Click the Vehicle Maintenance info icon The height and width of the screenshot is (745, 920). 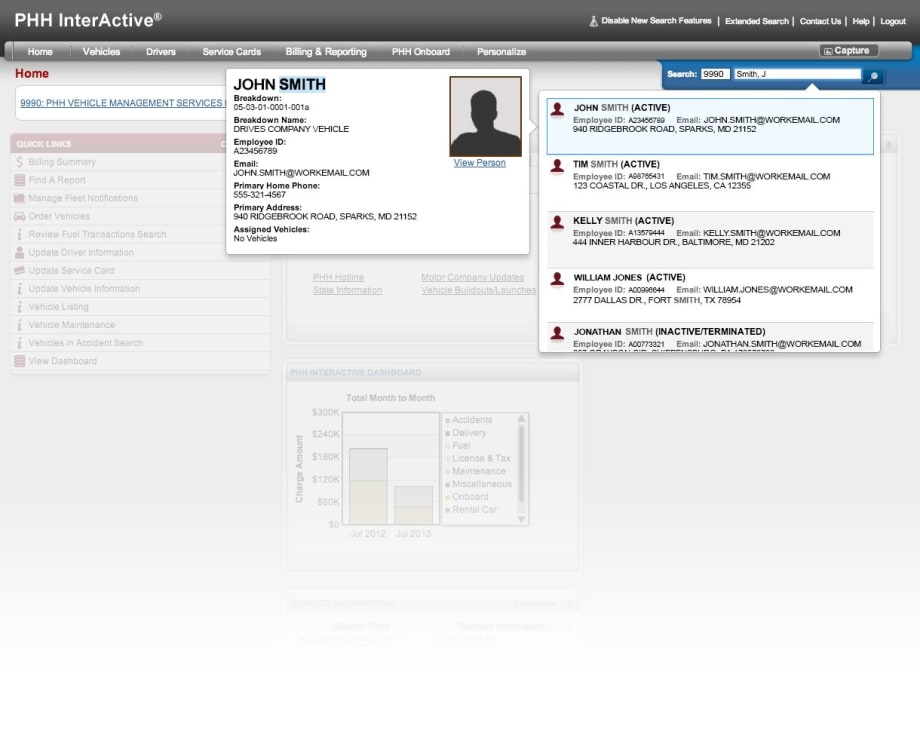(x=19, y=325)
